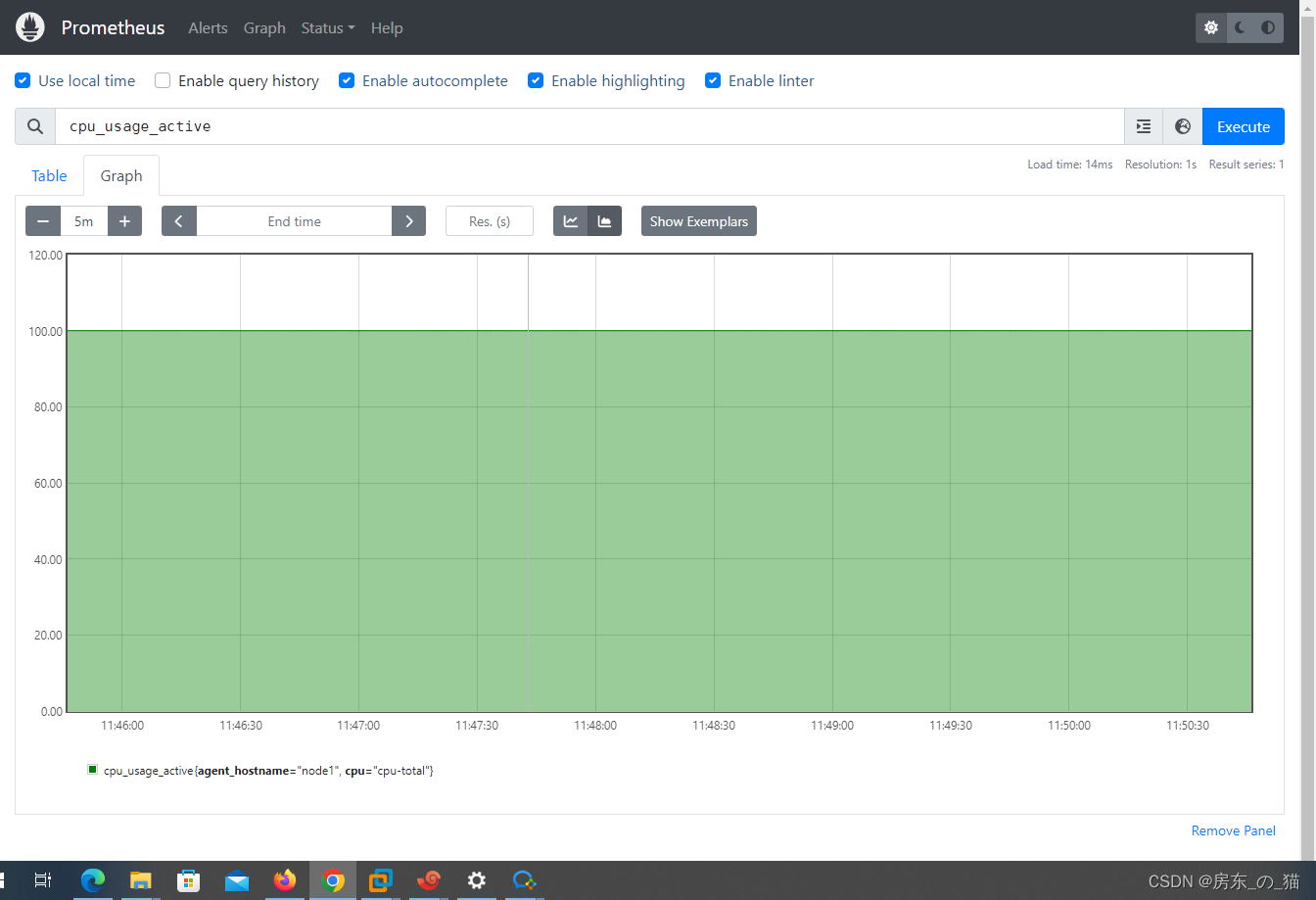1316x900 pixels.
Task: Advance the graph with the right chevron
Action: click(x=408, y=220)
